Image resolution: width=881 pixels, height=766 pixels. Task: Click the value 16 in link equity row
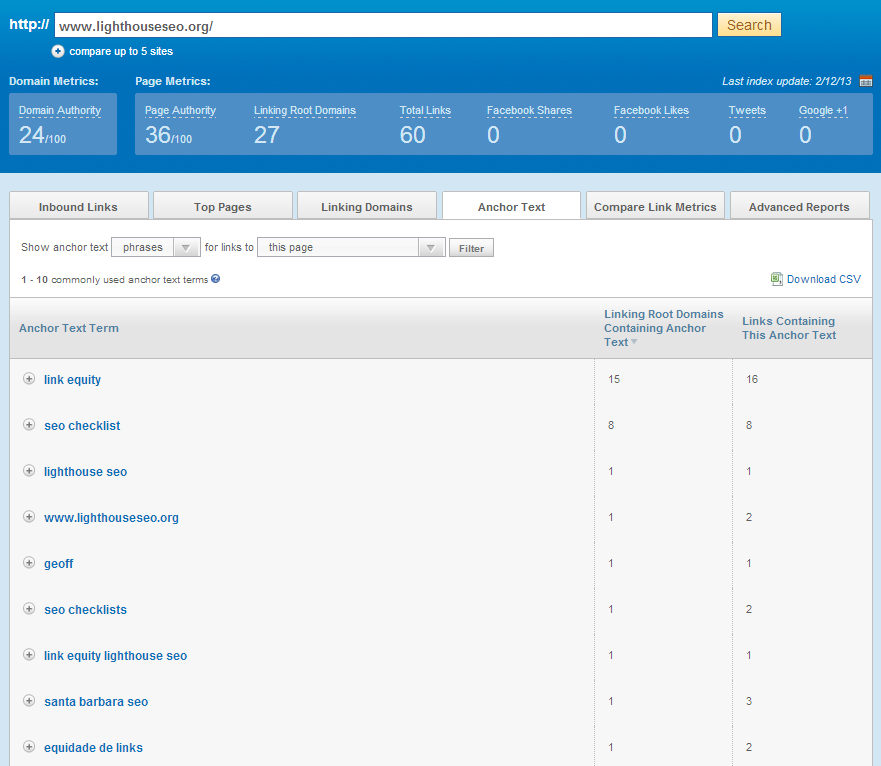tap(752, 379)
